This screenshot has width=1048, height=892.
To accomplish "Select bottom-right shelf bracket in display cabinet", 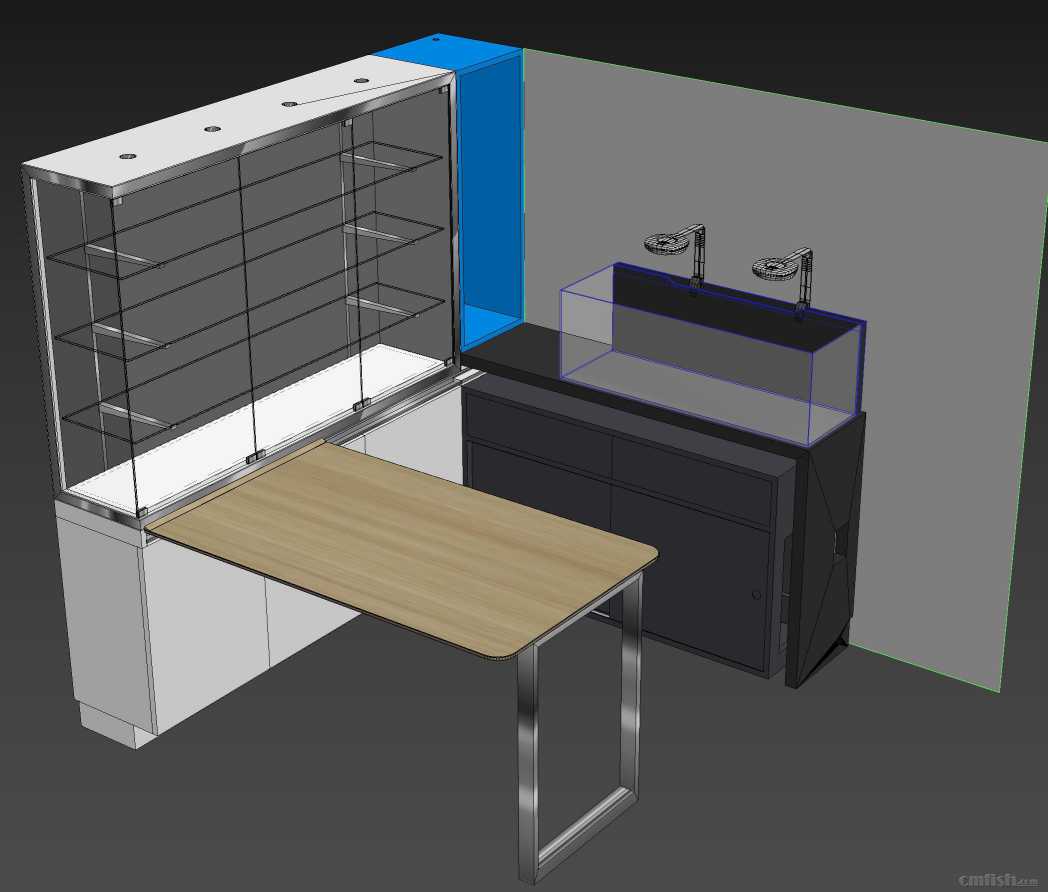I will pos(378,303).
